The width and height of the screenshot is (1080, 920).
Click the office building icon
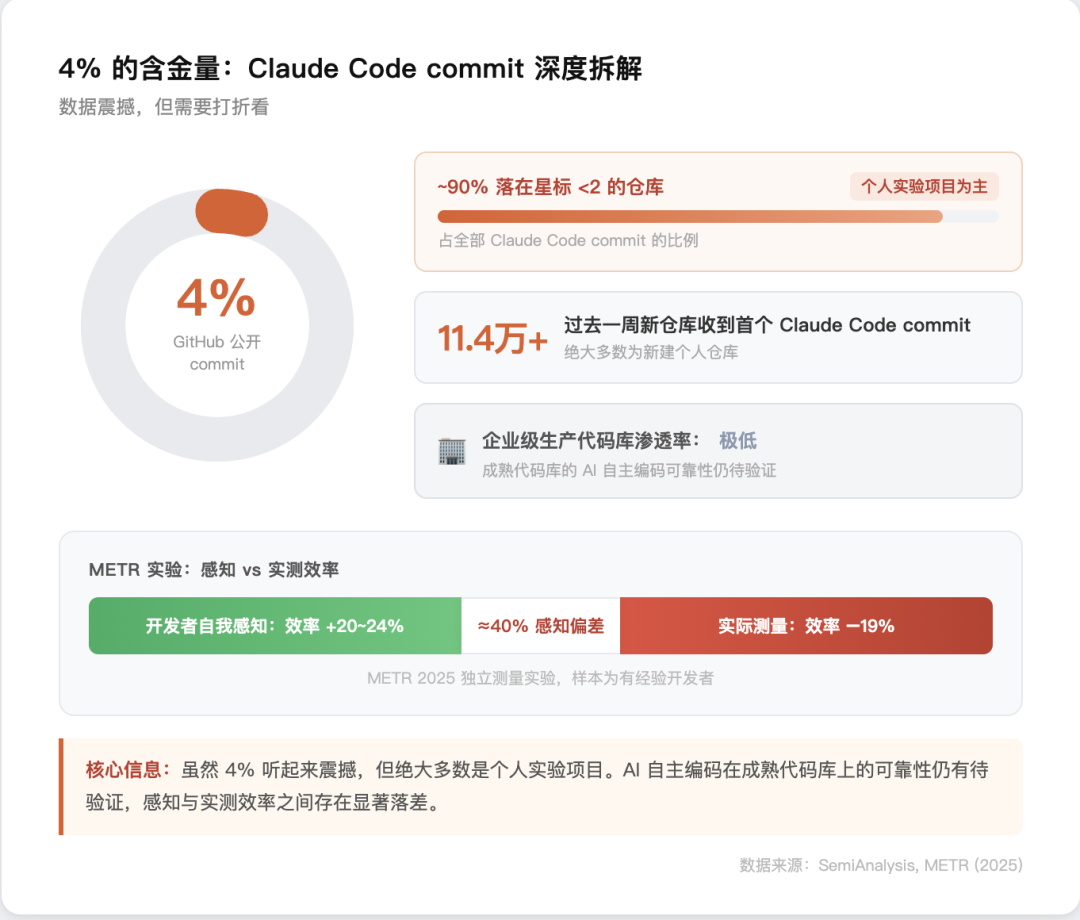452,451
